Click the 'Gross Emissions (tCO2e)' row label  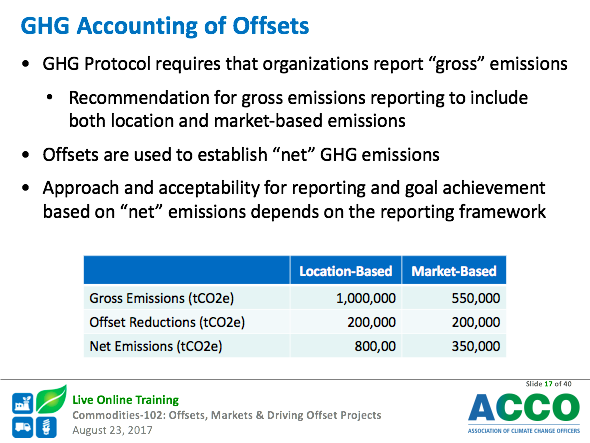click(x=162, y=298)
